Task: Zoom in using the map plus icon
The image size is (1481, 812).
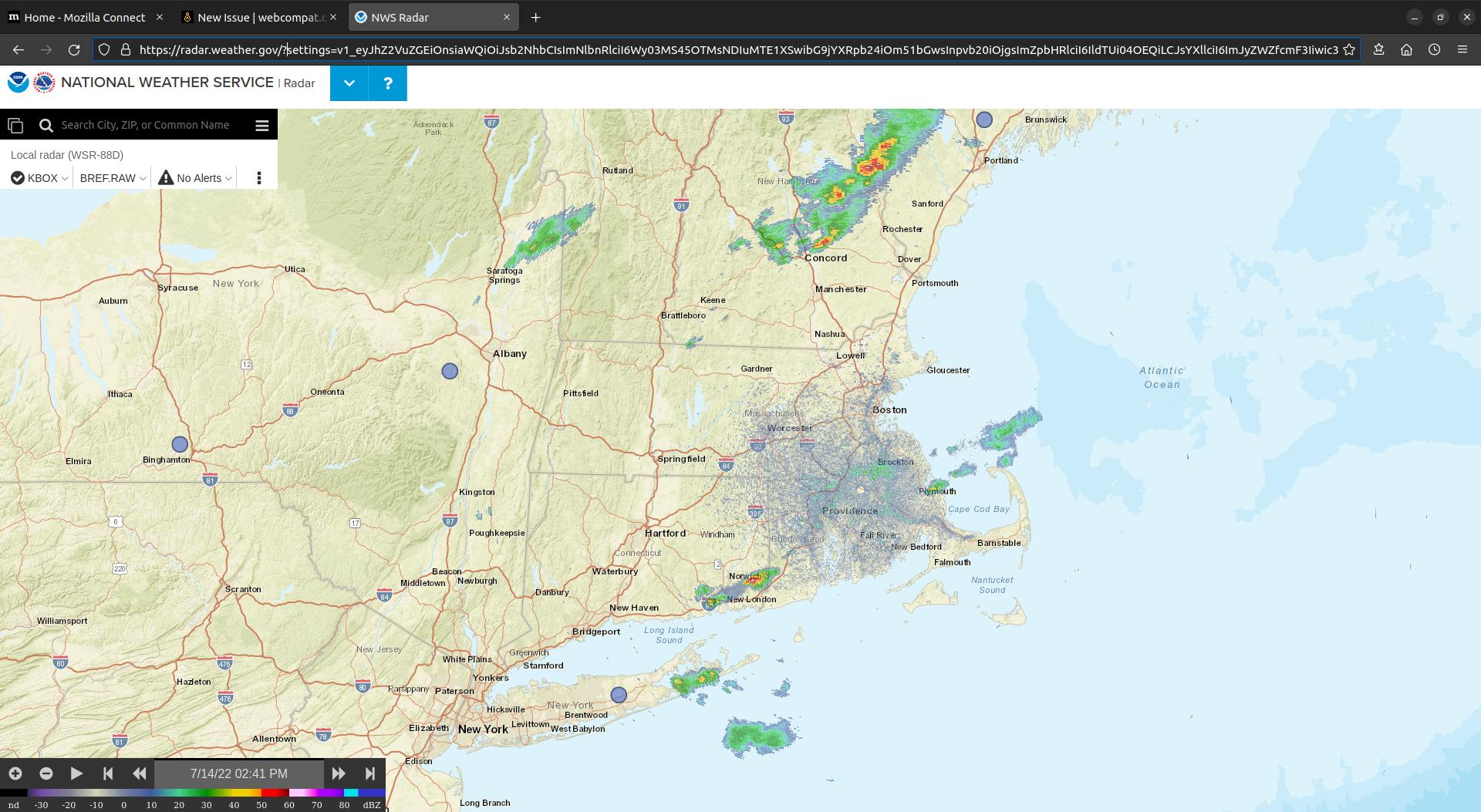Action: pos(15,773)
